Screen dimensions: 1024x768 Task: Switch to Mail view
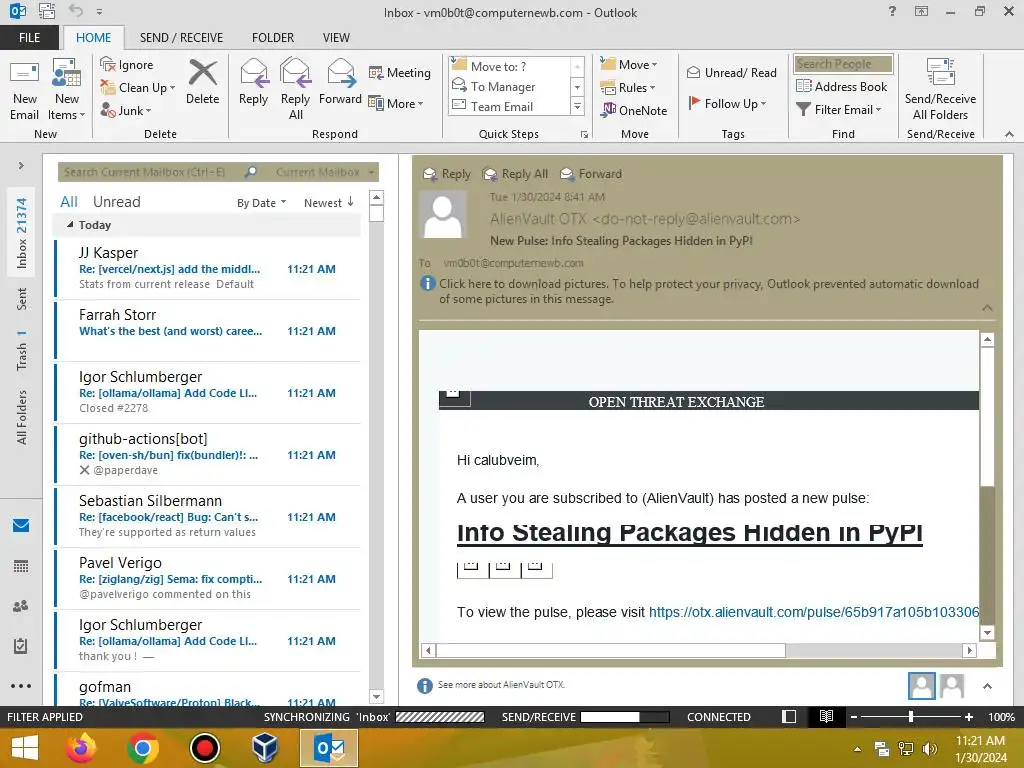21,525
